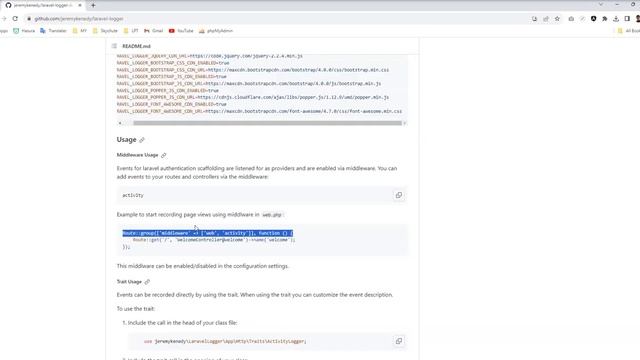This screenshot has width=640, height=360.
Task: Click the anchor link icon beside Middleware Usage
Action: (164, 155)
